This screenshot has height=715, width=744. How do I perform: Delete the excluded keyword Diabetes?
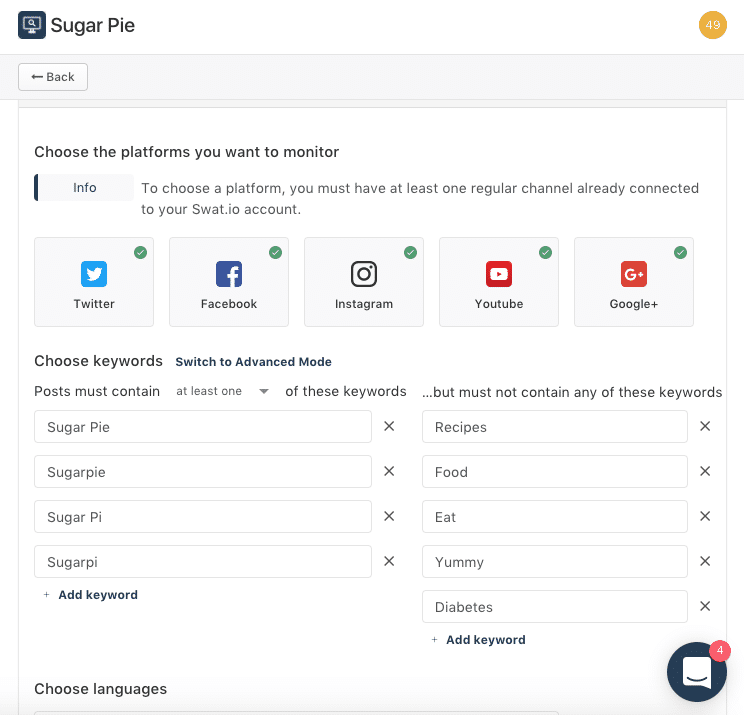[x=705, y=606]
